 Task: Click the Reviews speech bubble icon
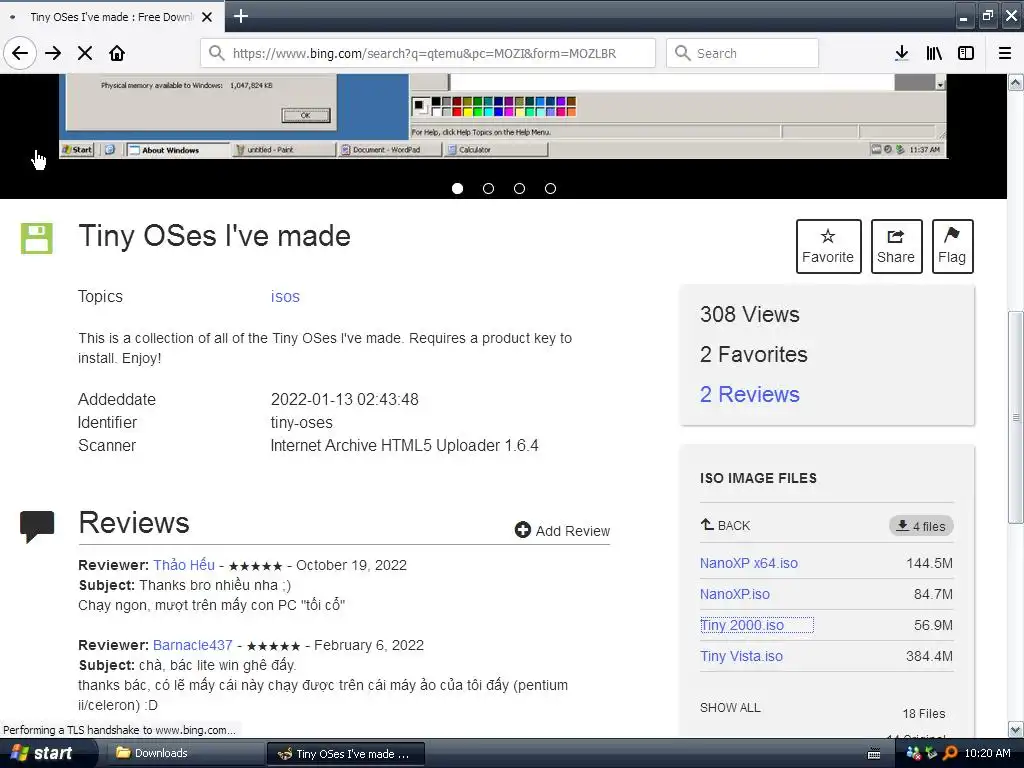[37, 526]
